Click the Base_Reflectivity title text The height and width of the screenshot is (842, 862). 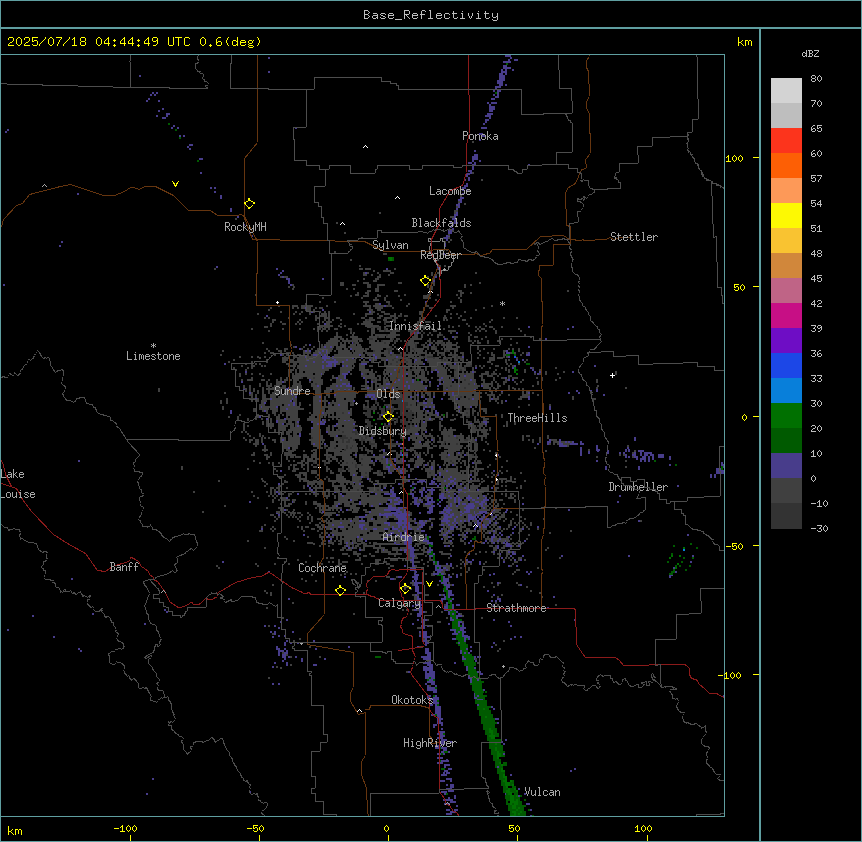point(431,15)
